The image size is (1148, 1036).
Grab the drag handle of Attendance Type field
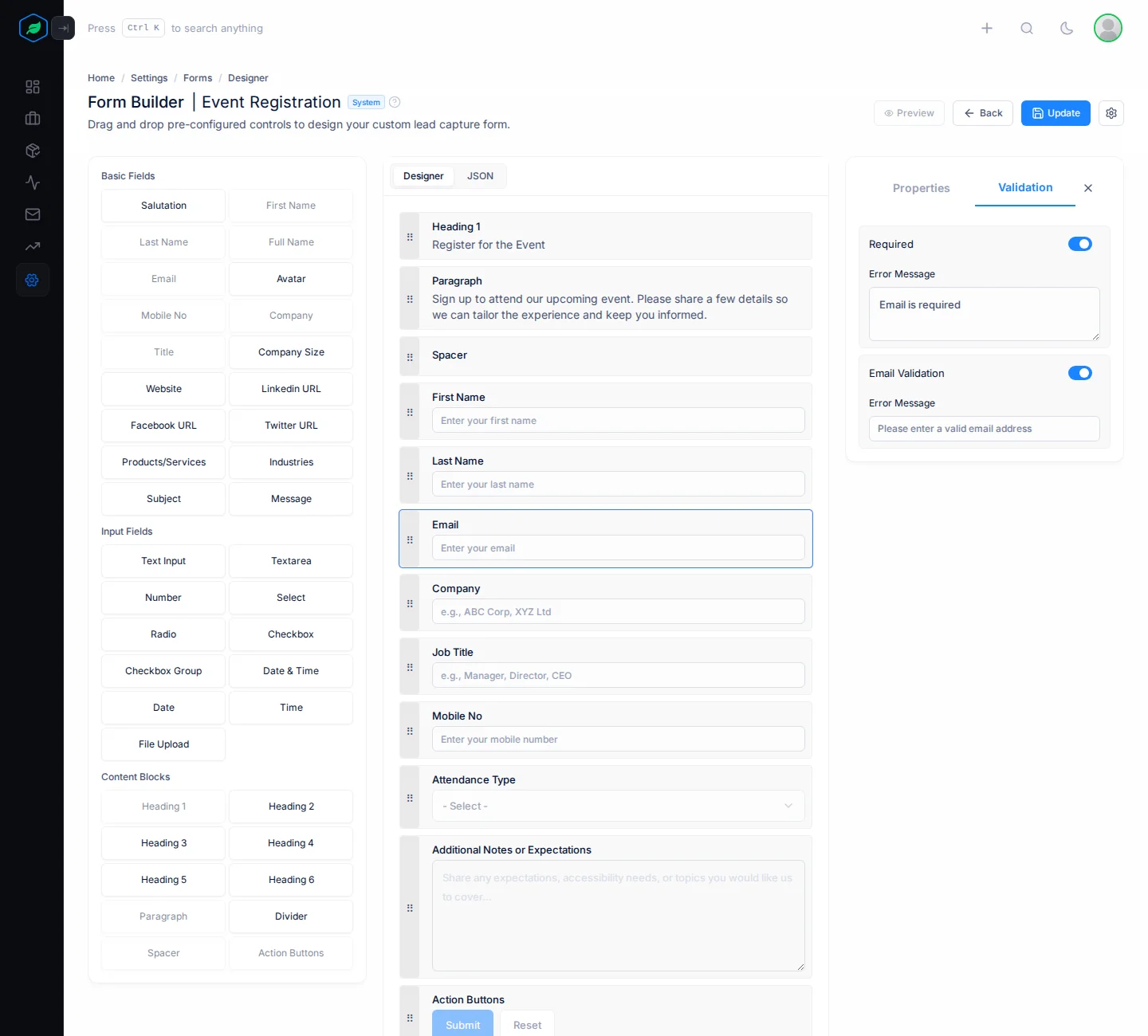click(x=410, y=798)
